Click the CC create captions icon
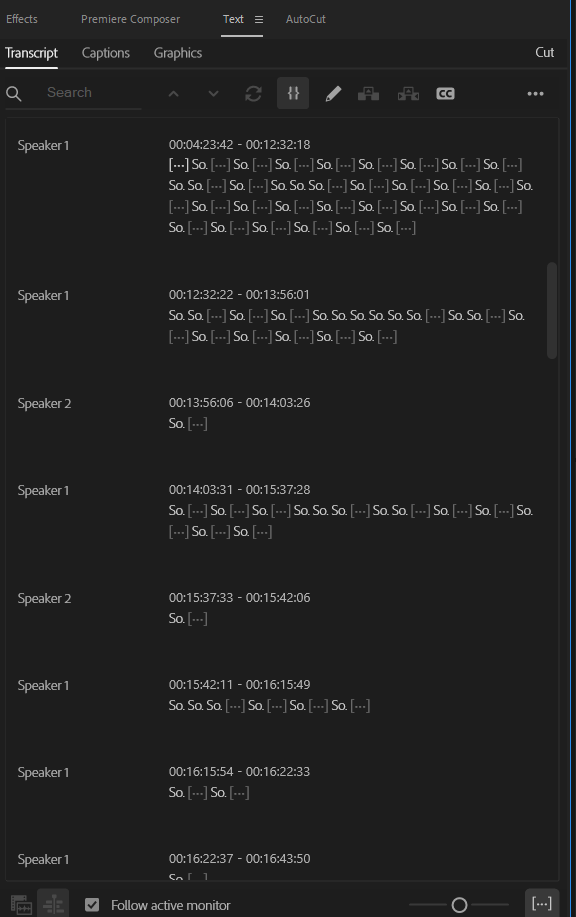The height and width of the screenshot is (917, 576). 444,93
